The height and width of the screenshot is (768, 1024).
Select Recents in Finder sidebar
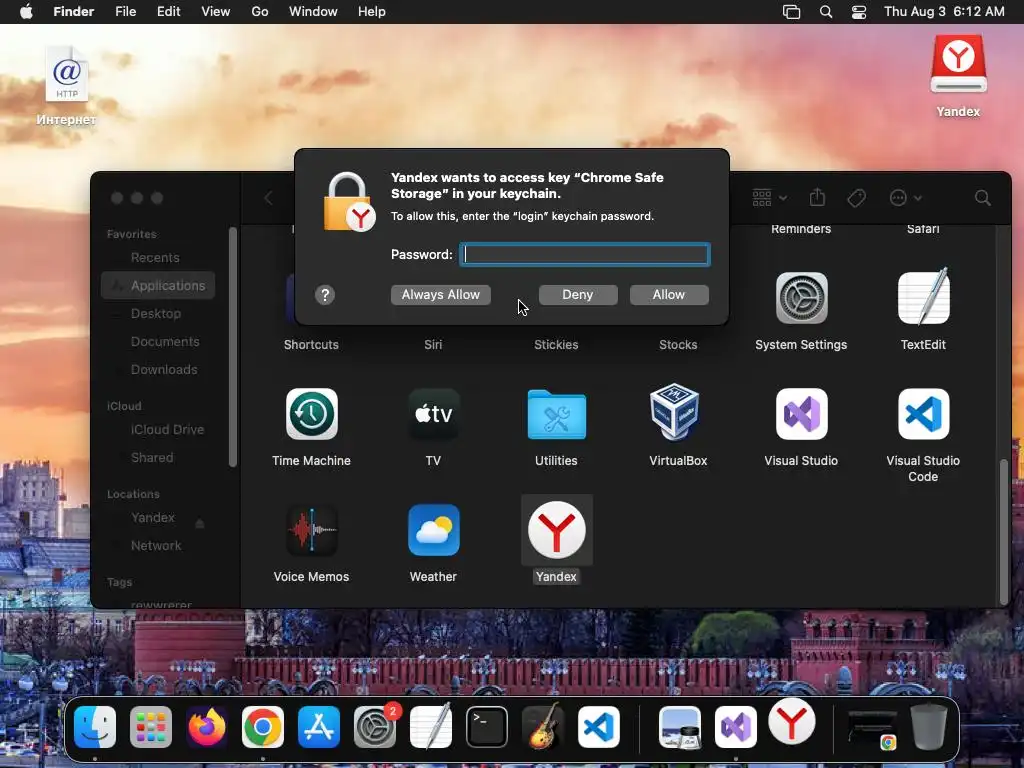[155, 257]
